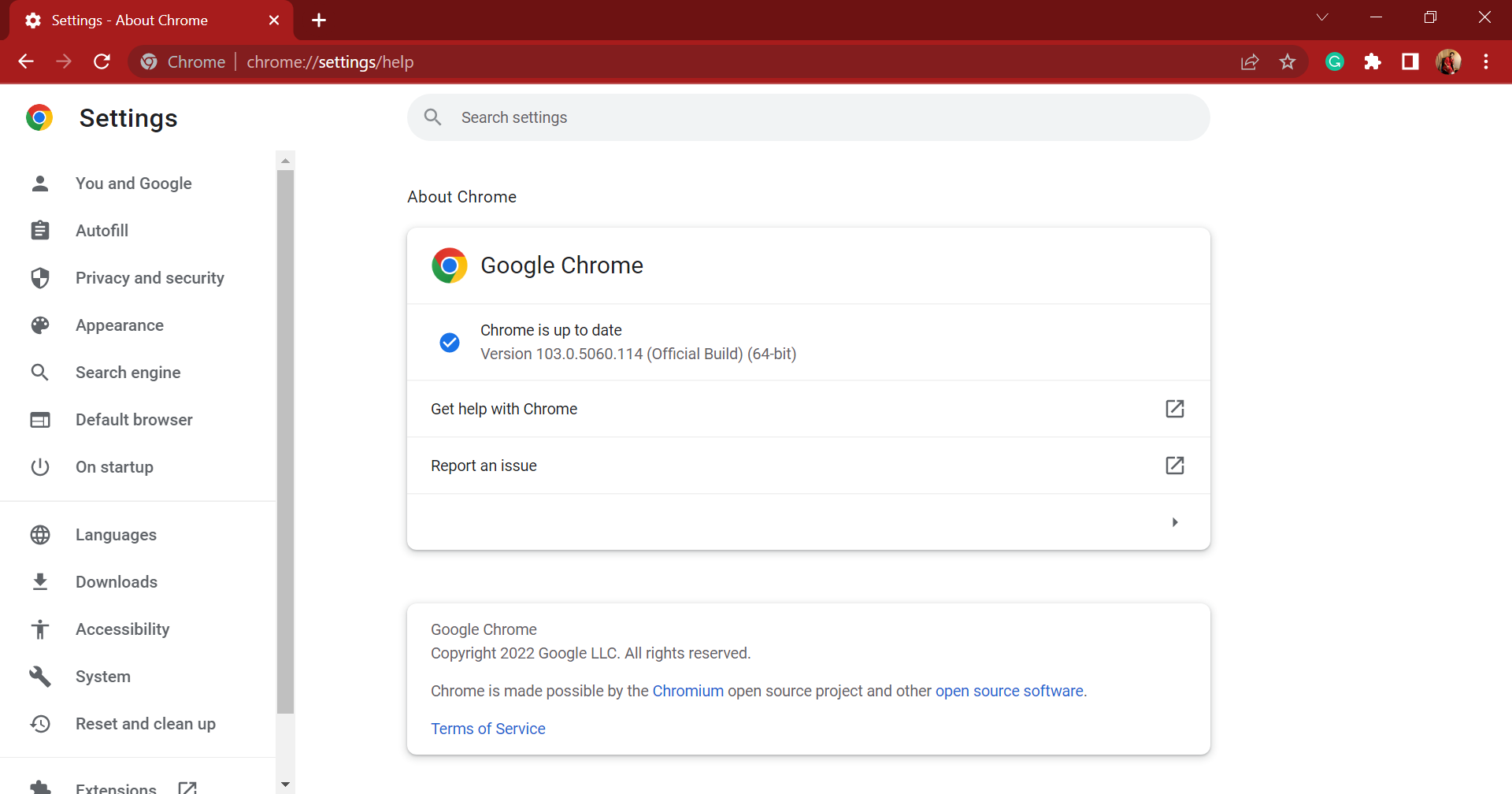Open Languages settings
Viewport: 1512px width, 794px height.
(116, 535)
